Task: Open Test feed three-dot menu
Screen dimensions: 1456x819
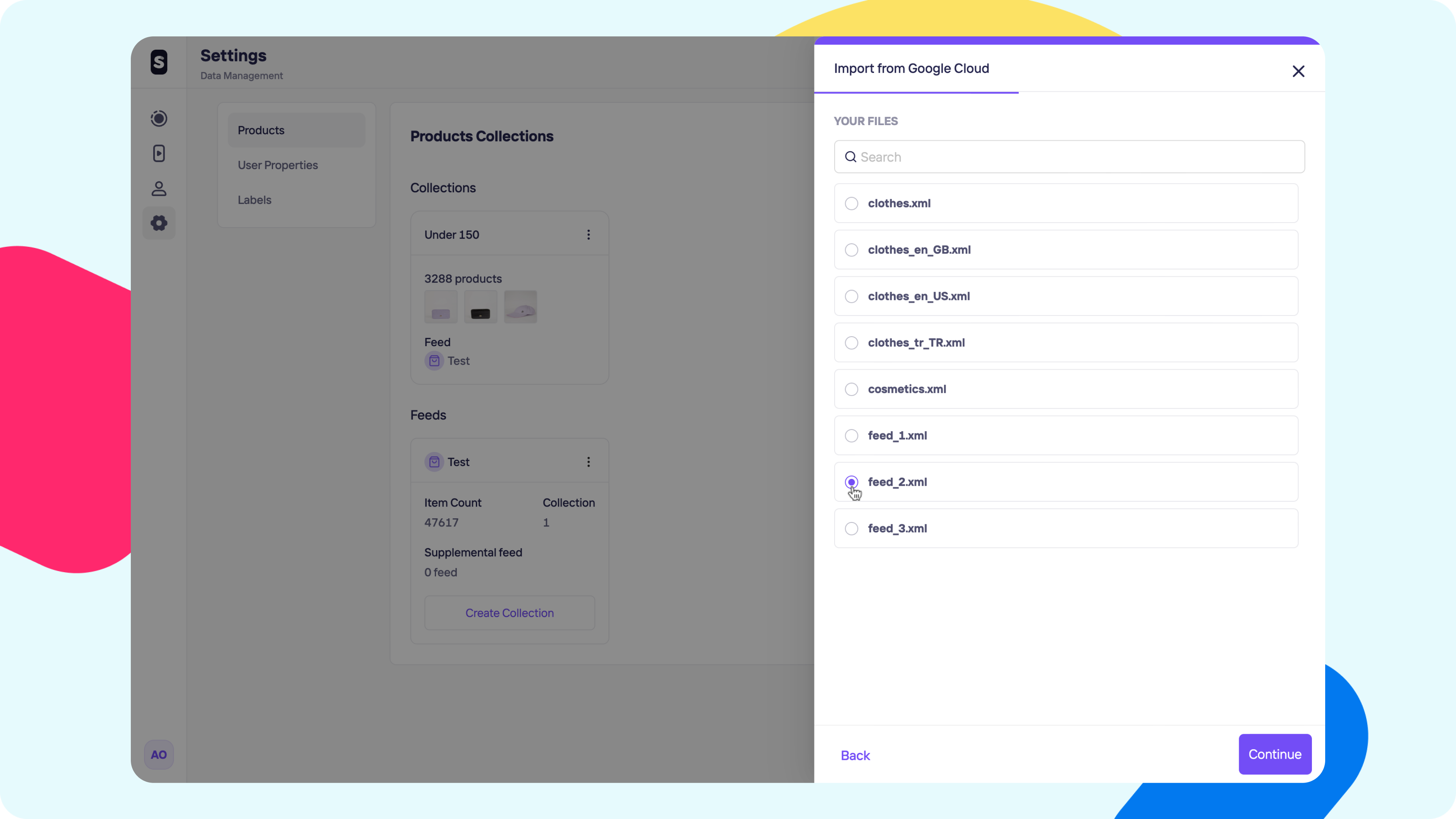Action: 588,462
